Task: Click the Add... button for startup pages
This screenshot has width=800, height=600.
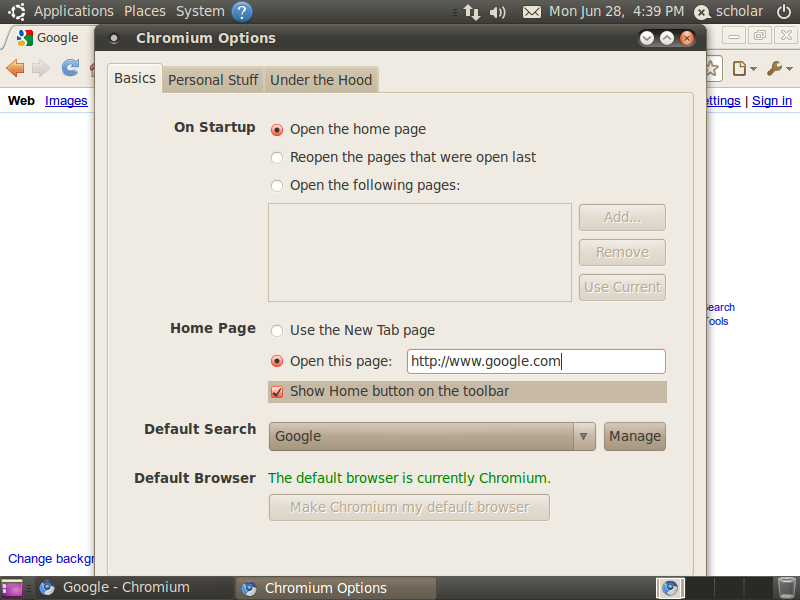Action: tap(622, 217)
